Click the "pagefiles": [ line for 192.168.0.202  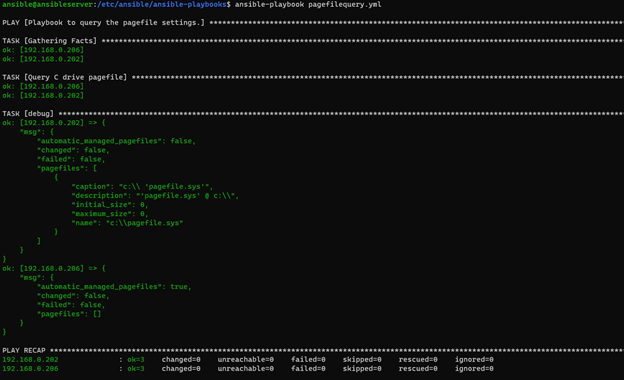[67, 168]
